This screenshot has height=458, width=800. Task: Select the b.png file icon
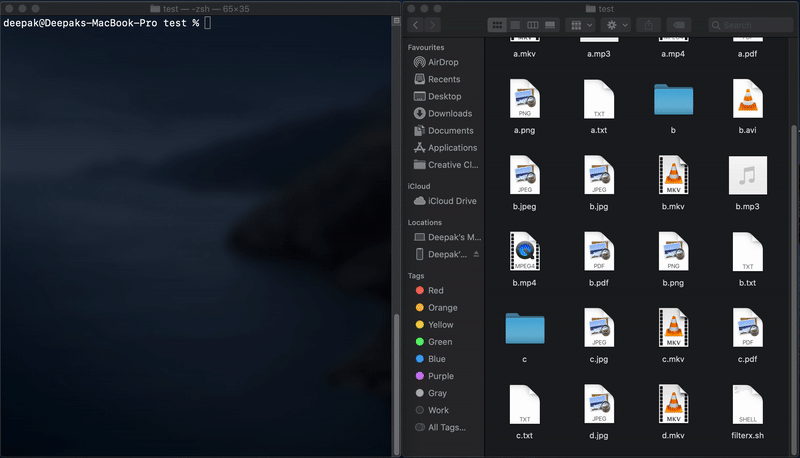[x=673, y=251]
